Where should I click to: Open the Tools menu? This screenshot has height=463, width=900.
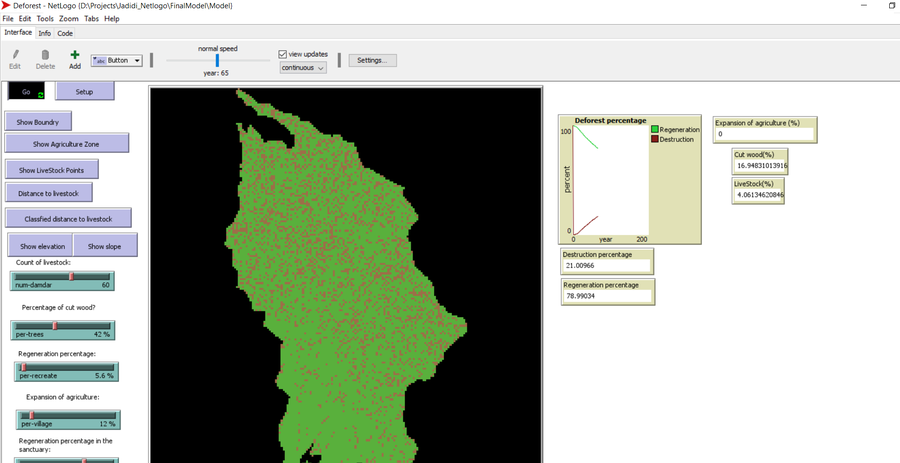click(45, 19)
